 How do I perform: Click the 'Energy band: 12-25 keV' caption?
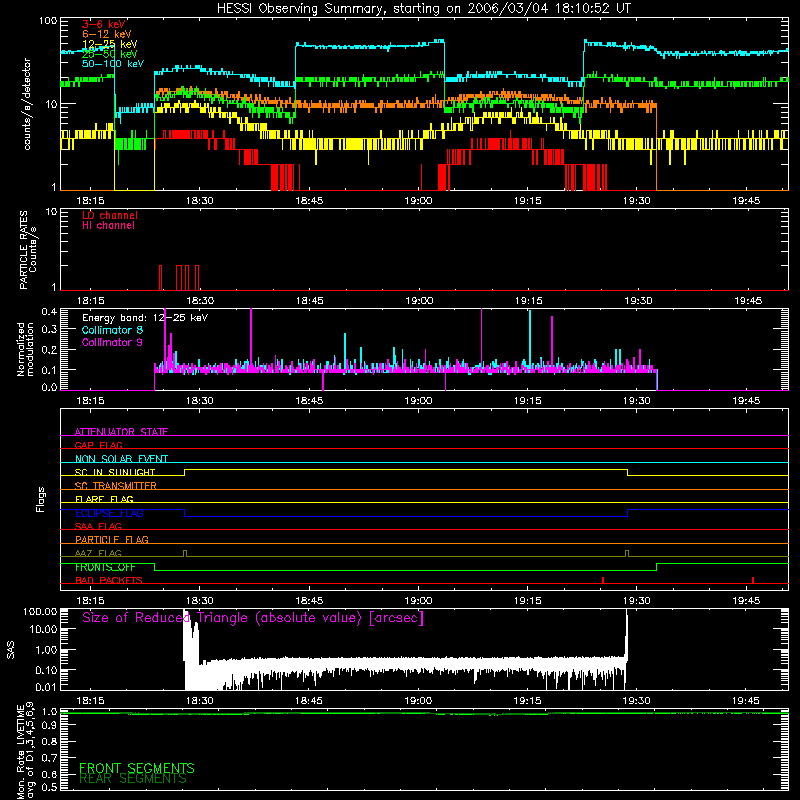(145, 318)
